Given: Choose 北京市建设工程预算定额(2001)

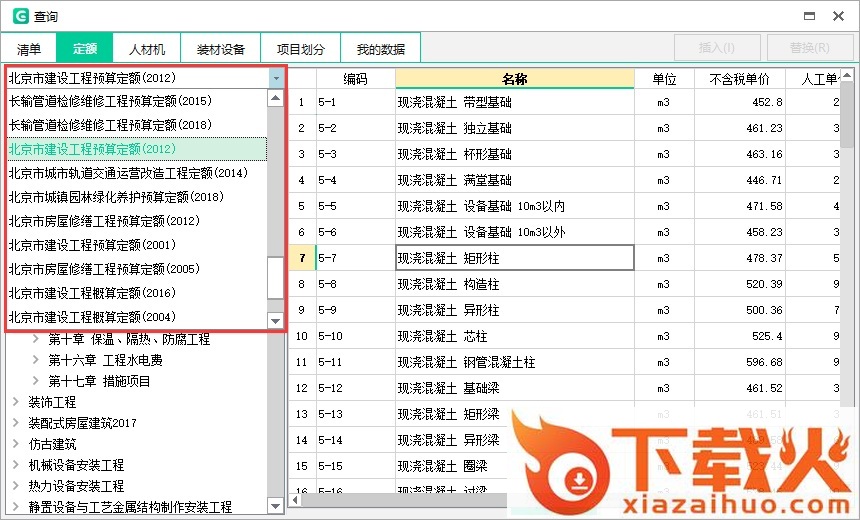Looking at the screenshot, I should [x=137, y=245].
